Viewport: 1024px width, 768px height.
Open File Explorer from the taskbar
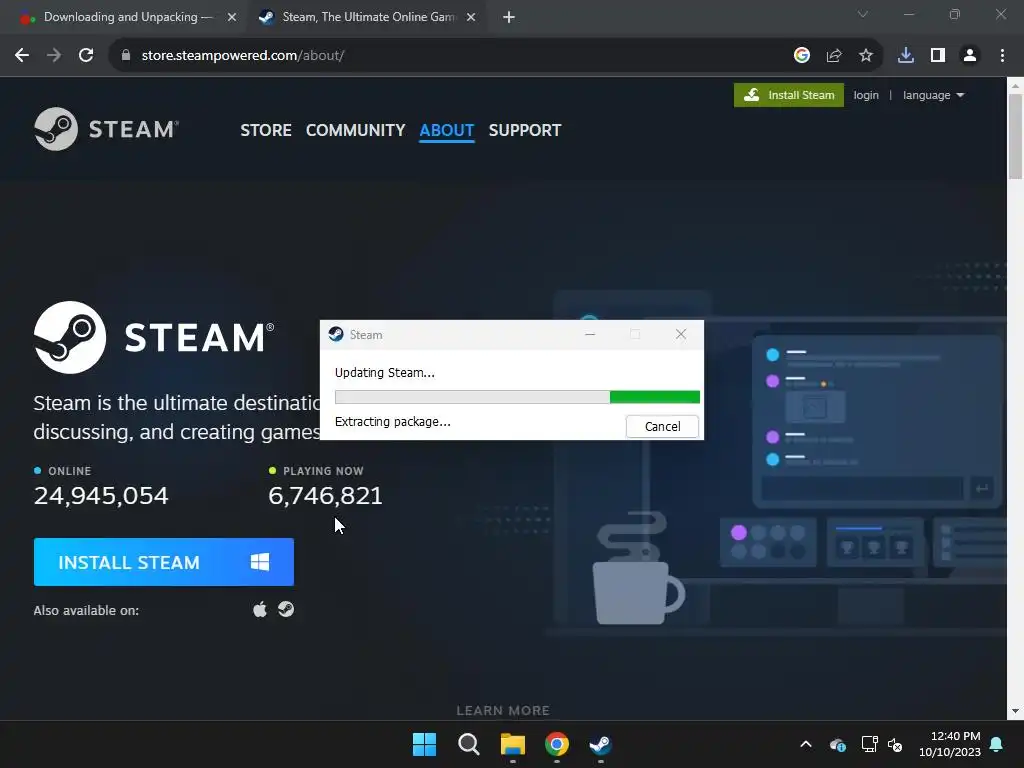click(513, 744)
